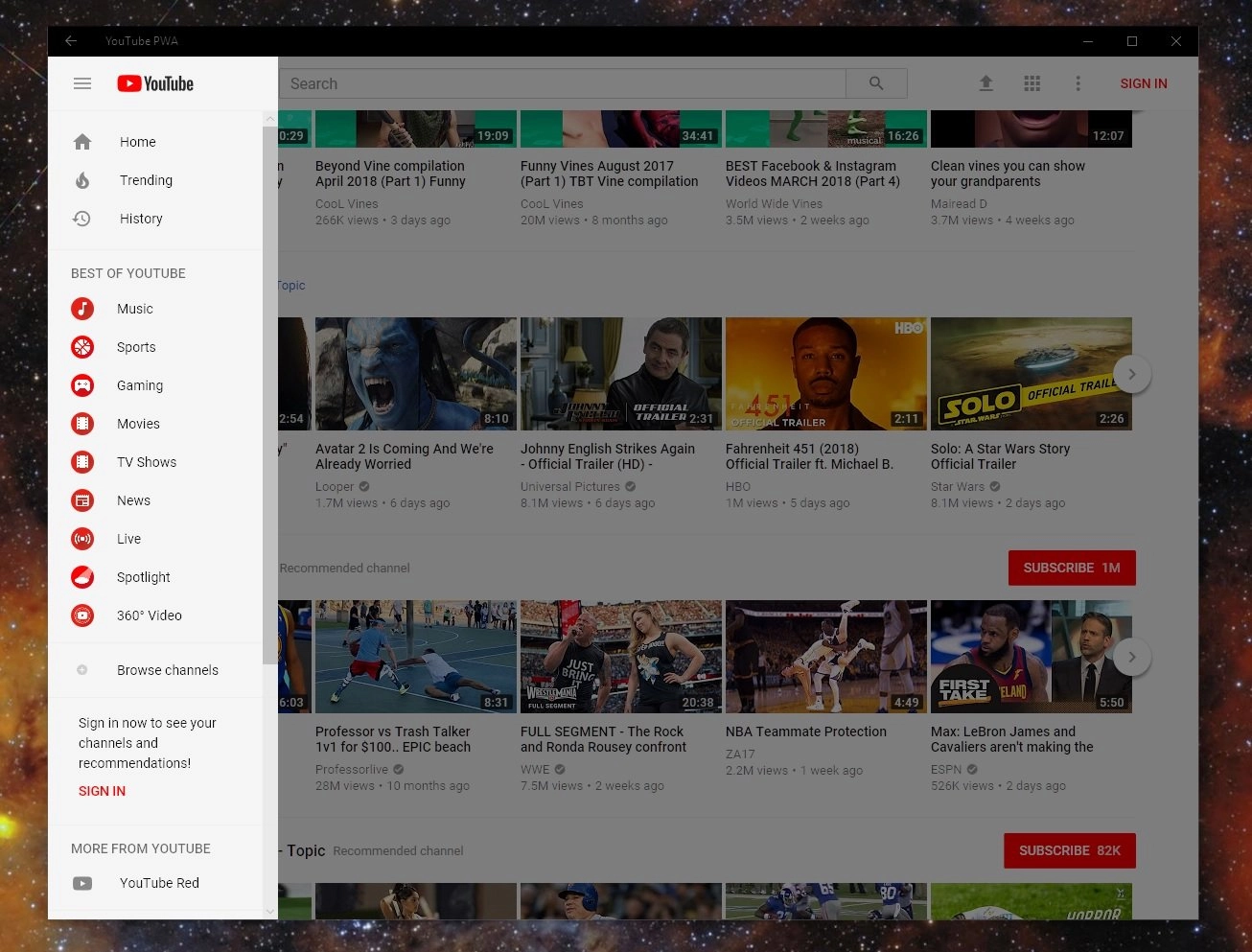Click the 360° Video icon
Screen dimensions: 1252x952
82,615
